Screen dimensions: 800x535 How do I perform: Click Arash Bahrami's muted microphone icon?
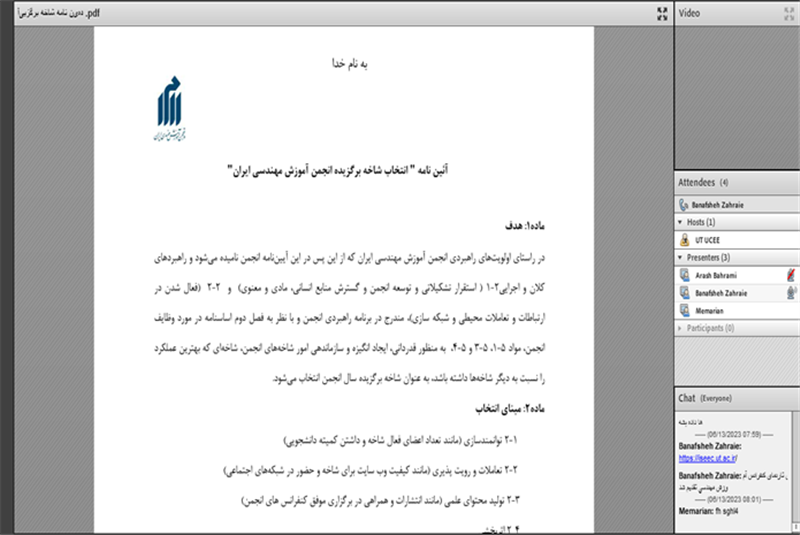[791, 275]
